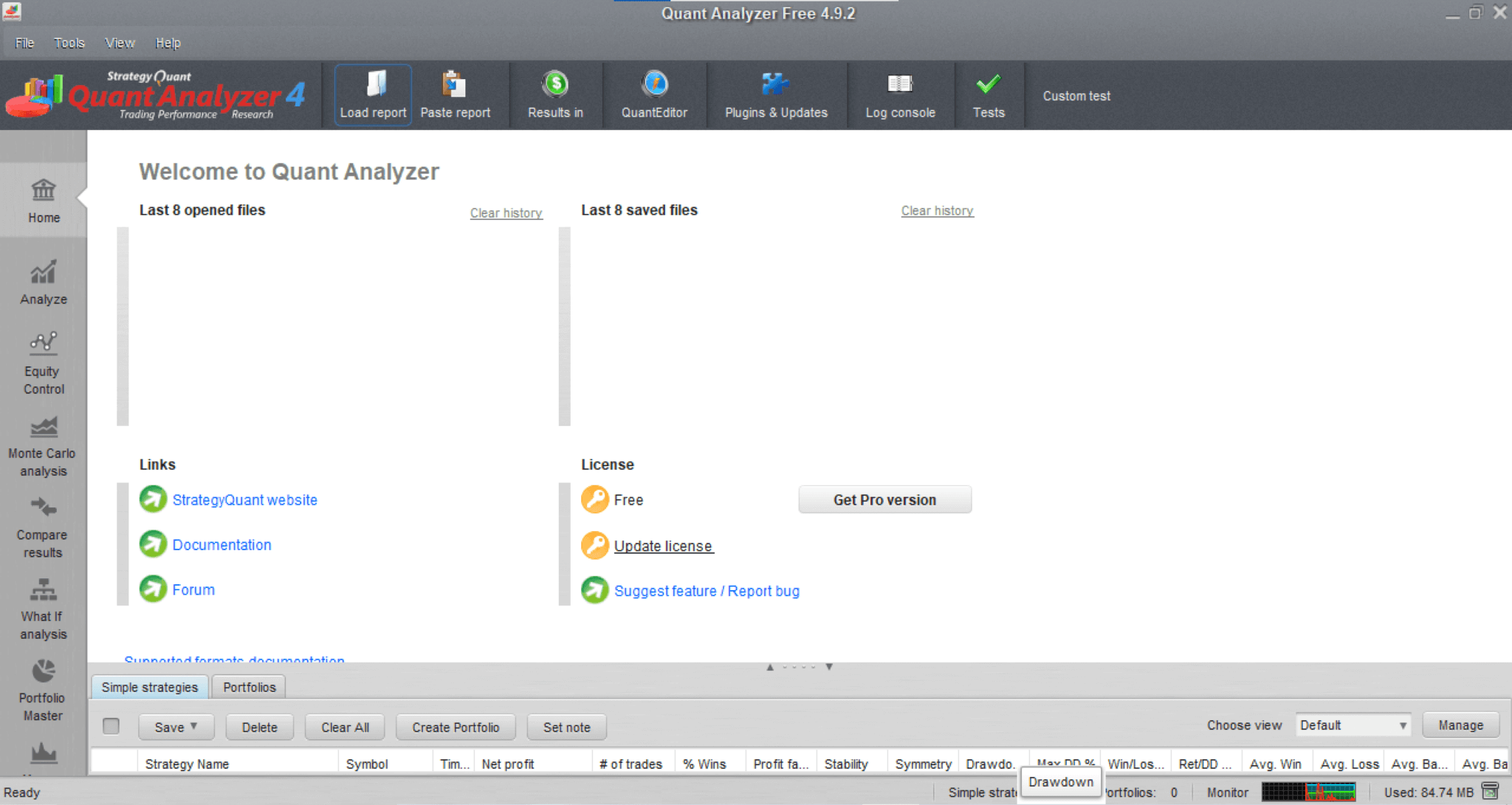Open the Equity Control panel
This screenshot has height=805, width=1512.
click(x=42, y=360)
